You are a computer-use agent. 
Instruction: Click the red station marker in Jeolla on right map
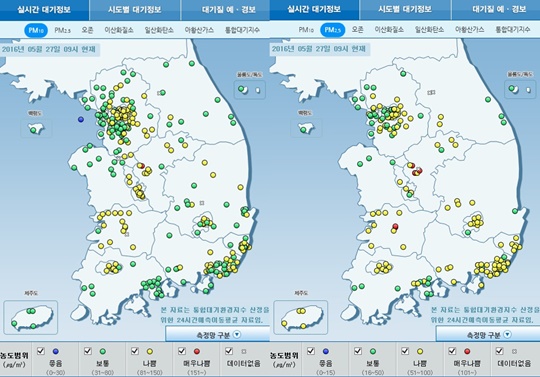(395, 226)
